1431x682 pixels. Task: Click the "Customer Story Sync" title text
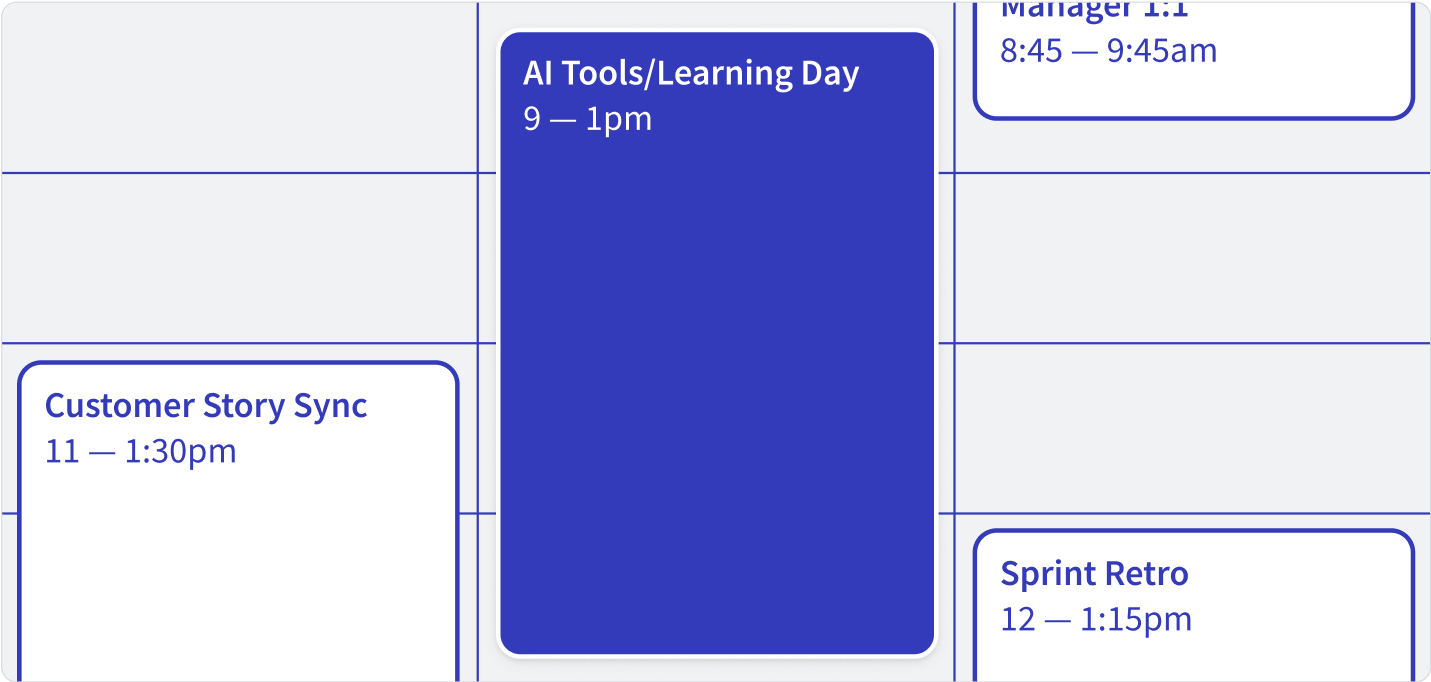click(206, 406)
